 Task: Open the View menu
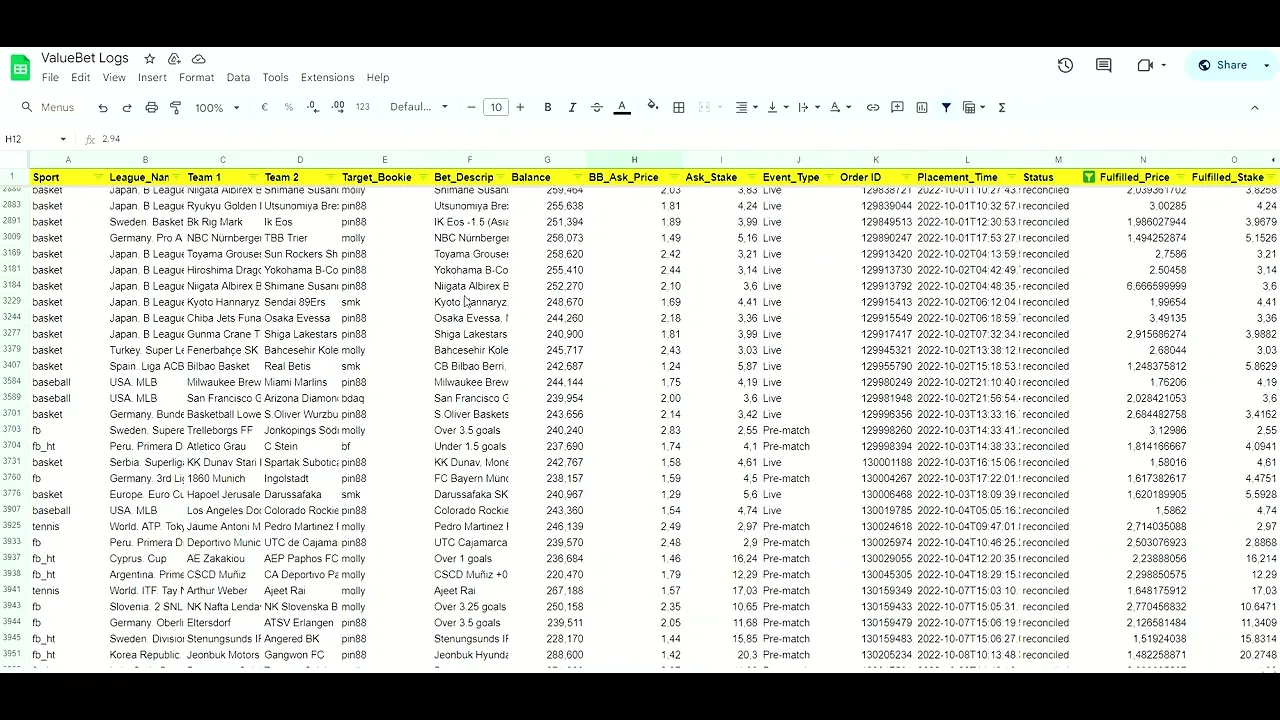(114, 77)
